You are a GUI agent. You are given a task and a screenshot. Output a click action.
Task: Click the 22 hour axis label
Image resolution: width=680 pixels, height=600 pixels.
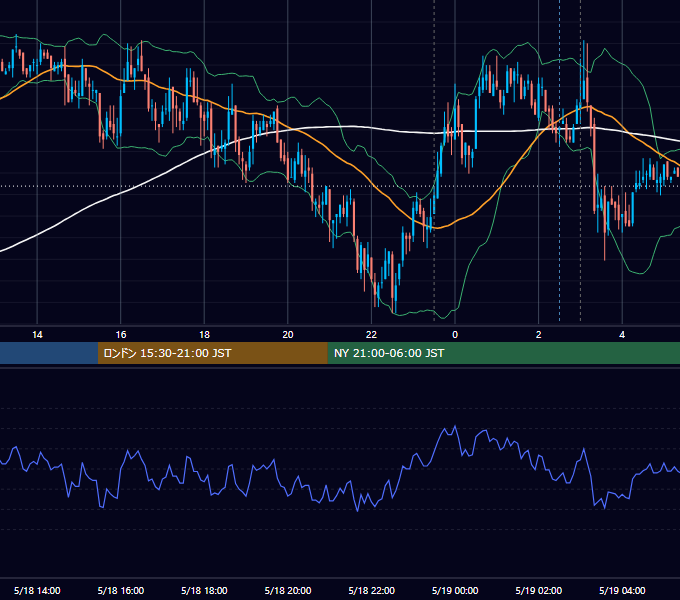pos(372,335)
